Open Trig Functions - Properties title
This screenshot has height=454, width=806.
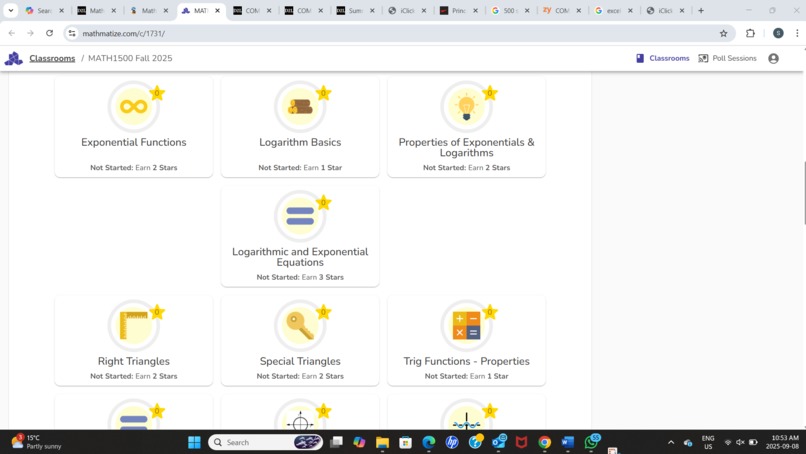(466, 361)
